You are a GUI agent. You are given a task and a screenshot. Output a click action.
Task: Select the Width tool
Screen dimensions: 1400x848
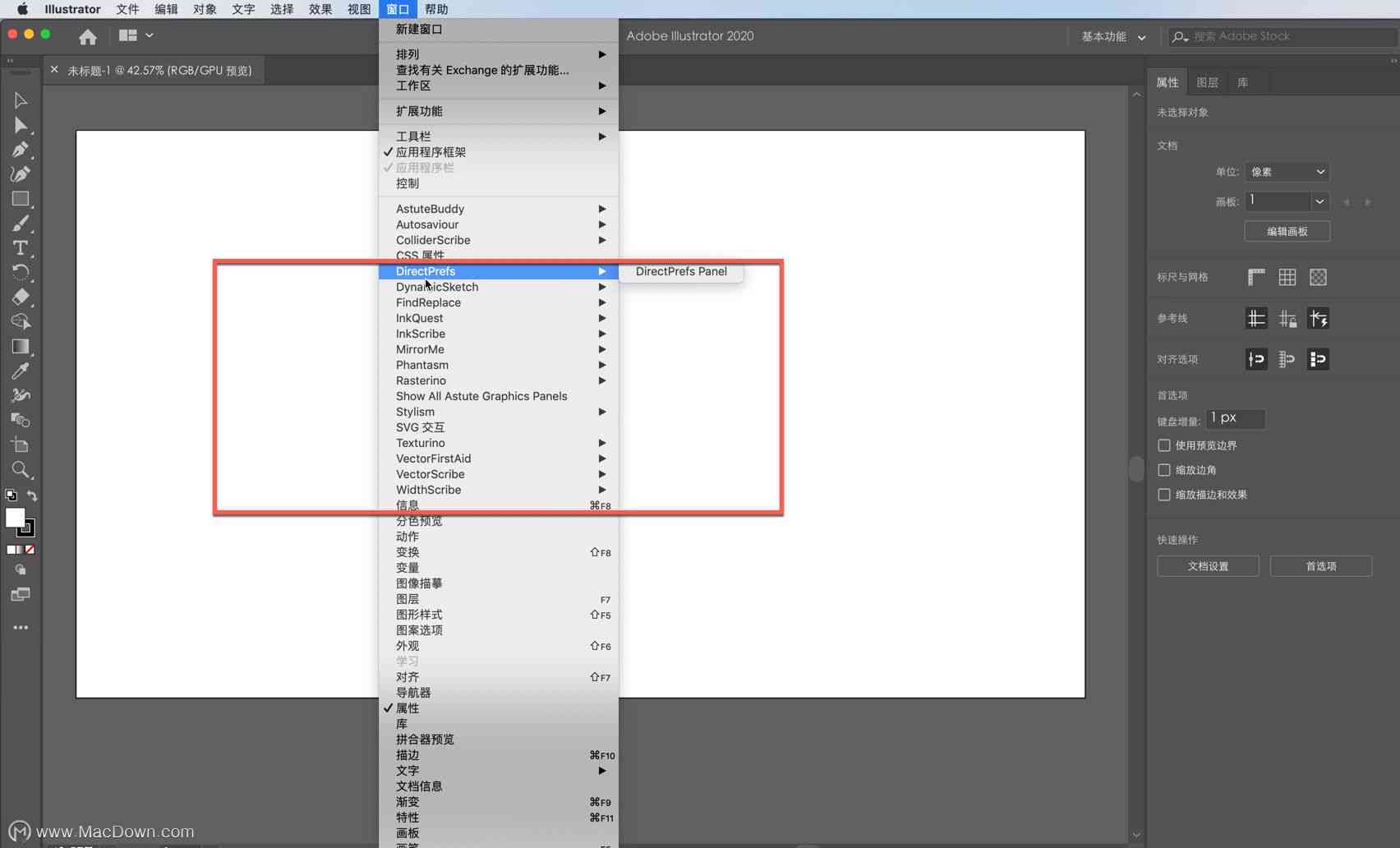point(21,396)
